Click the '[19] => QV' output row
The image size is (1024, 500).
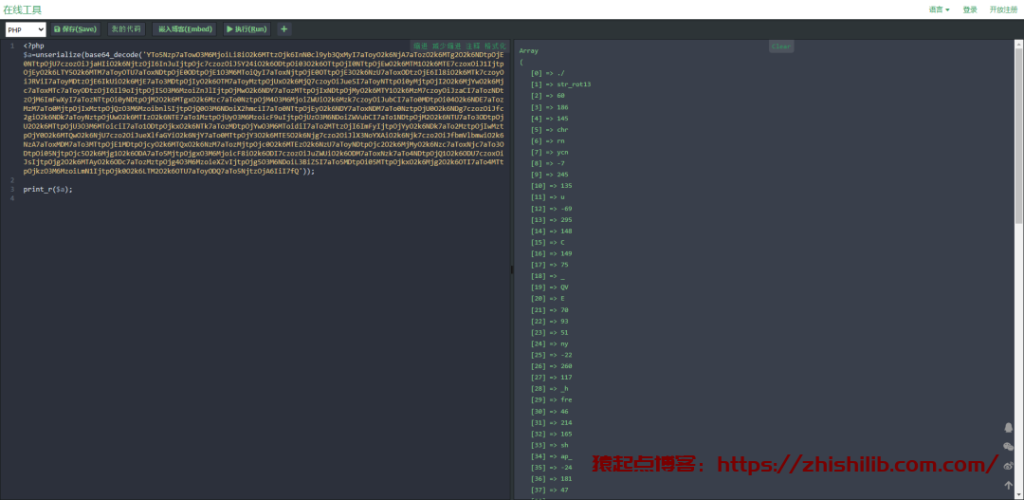549,287
